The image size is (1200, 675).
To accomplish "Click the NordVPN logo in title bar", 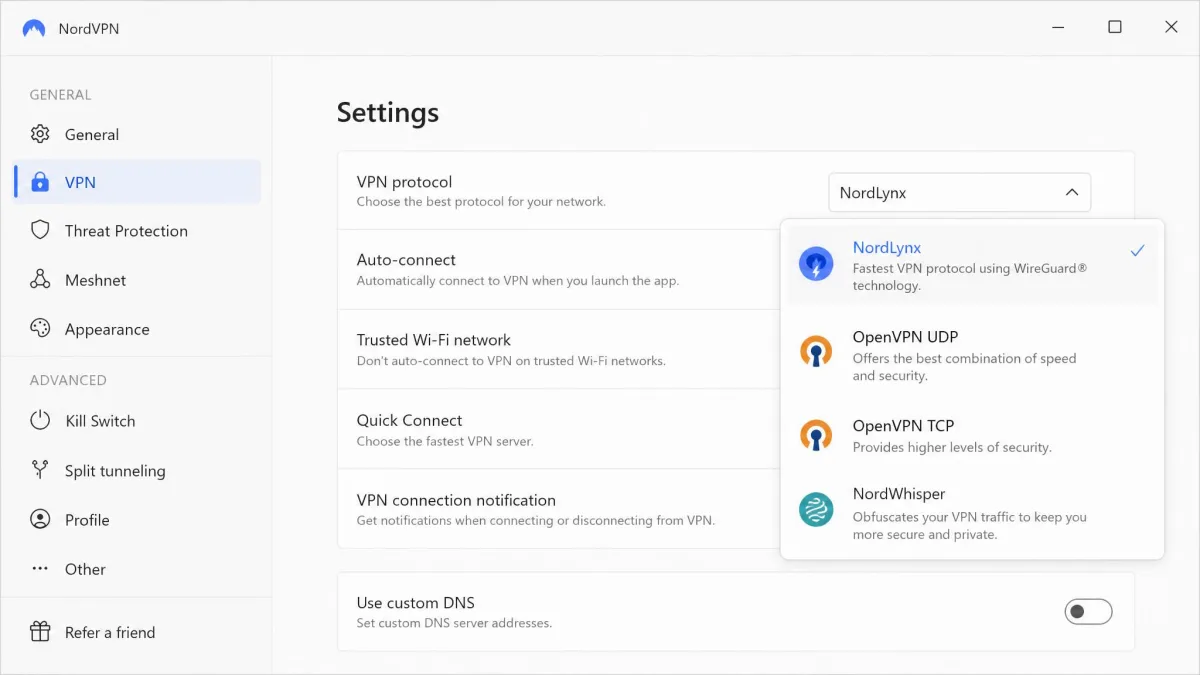I will tap(34, 28).
